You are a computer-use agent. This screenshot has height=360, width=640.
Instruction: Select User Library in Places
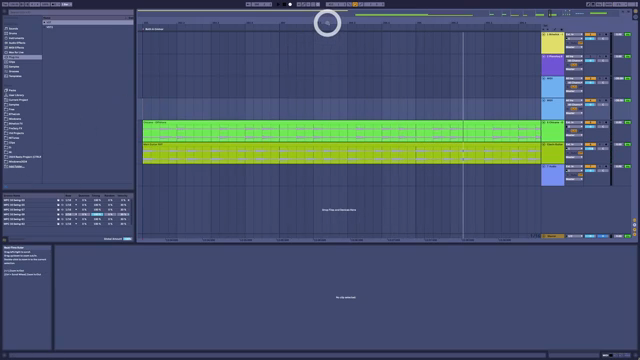[16, 95]
